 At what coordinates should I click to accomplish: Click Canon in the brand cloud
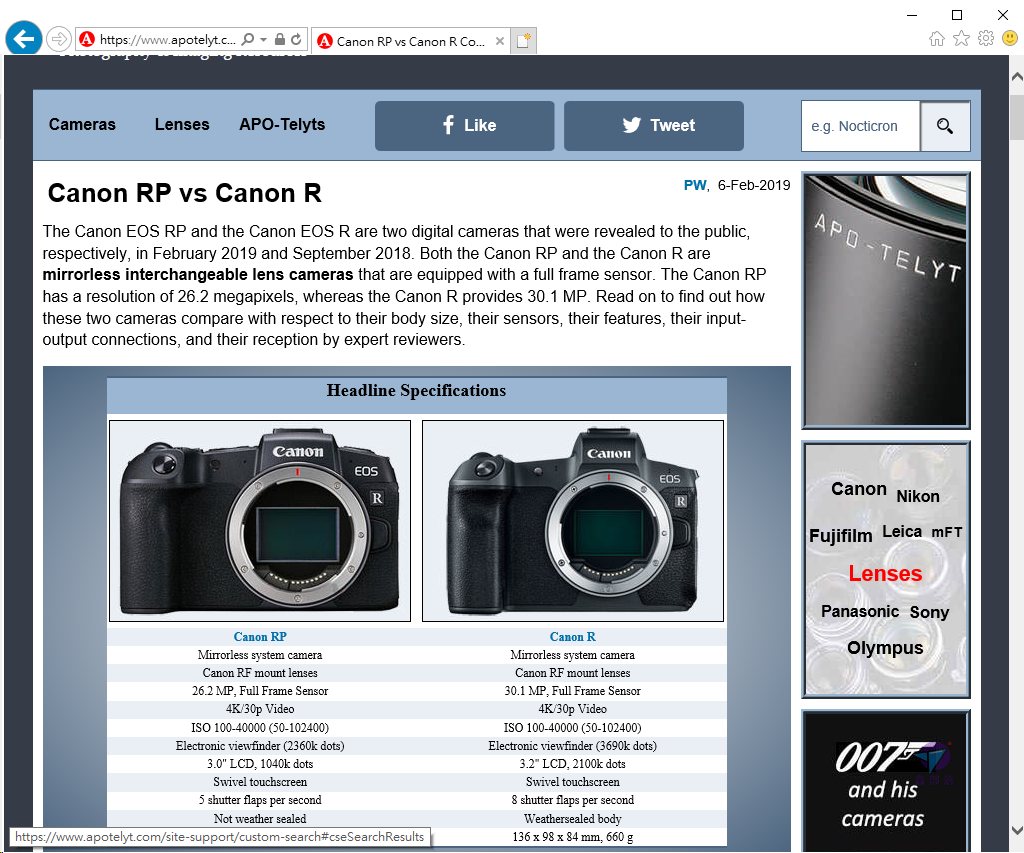click(859, 489)
